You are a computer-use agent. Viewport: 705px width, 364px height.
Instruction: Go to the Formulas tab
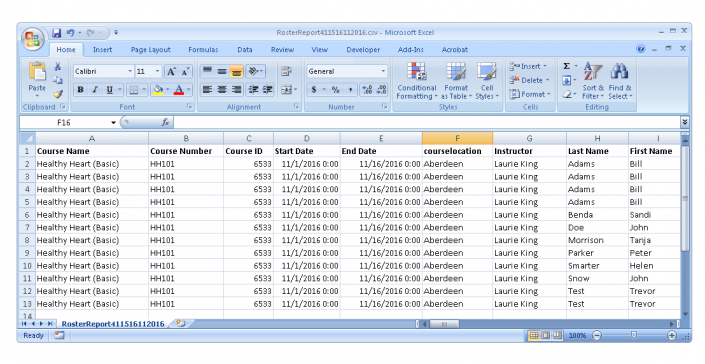(203, 49)
